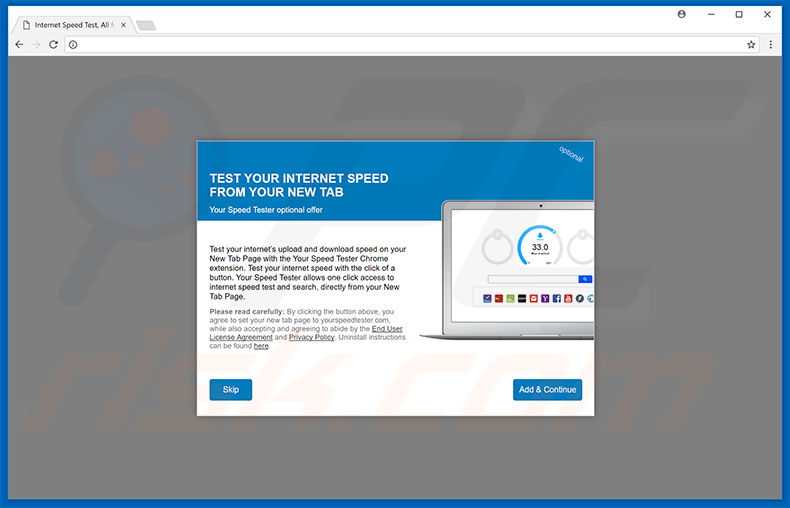The height and width of the screenshot is (508, 790).
Task: Minimize the browser window
Action: (x=711, y=14)
